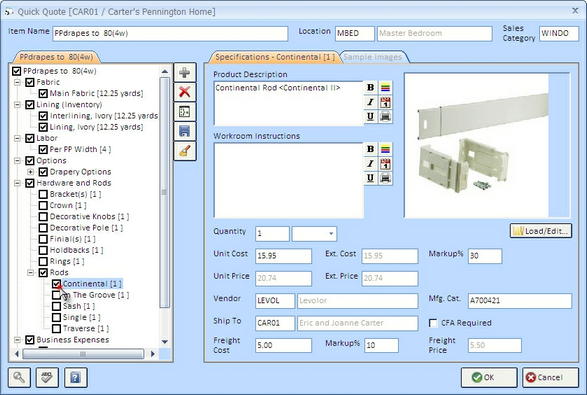This screenshot has width=587, height=395.
Task: Click the Continental rod product image
Action: click(x=477, y=145)
